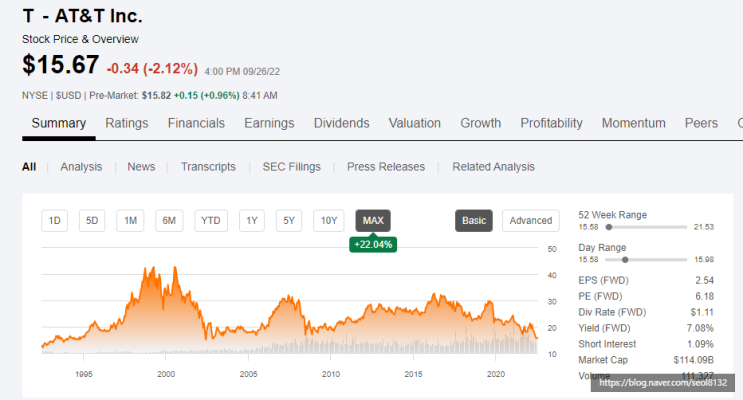
Task: Click the -0.34 (-2.12%) price change
Action: [152, 69]
